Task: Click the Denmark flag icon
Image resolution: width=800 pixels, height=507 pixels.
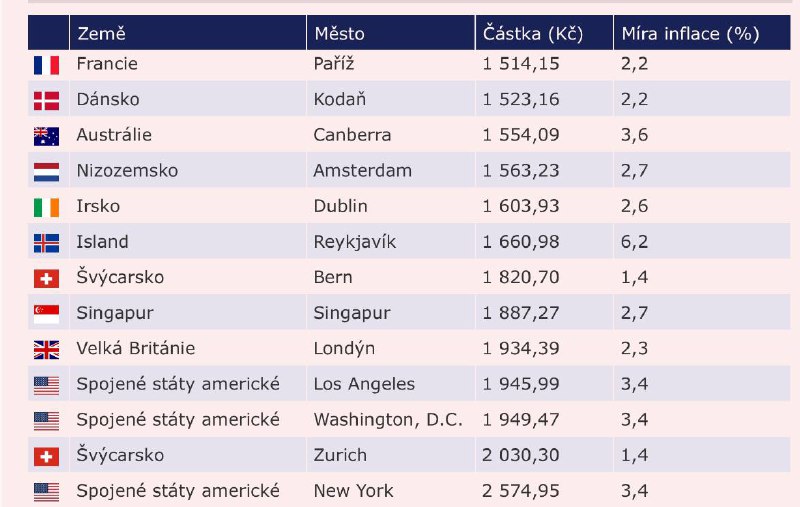Action: click(x=46, y=100)
